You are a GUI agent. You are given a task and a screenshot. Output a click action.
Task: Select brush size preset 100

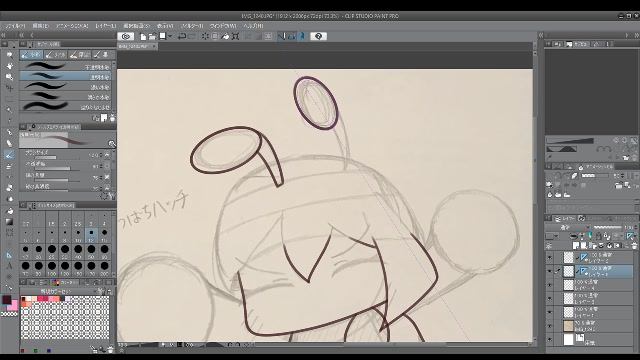(x=52, y=268)
